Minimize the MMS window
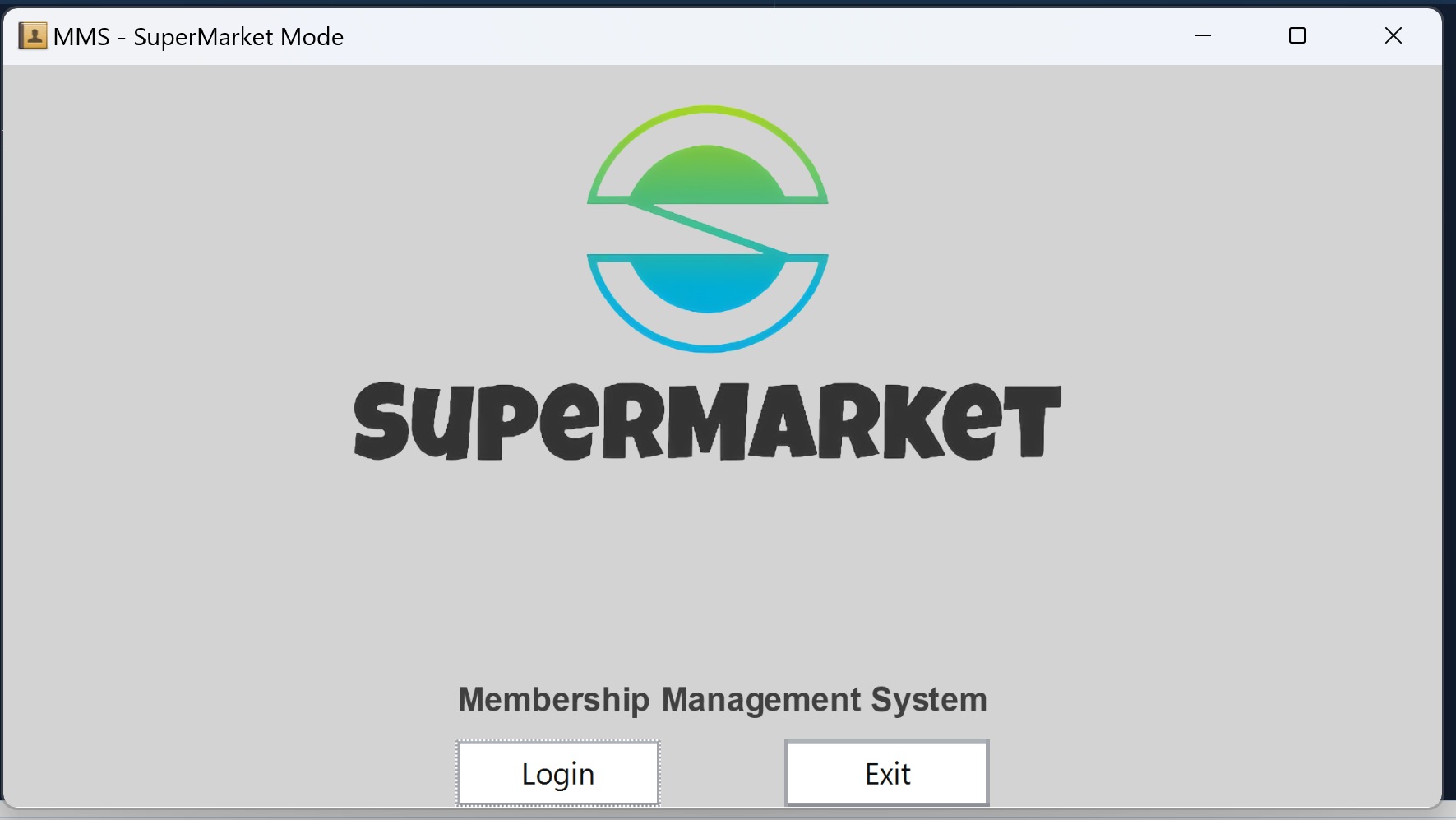Viewport: 1456px width, 820px height. (1201, 36)
